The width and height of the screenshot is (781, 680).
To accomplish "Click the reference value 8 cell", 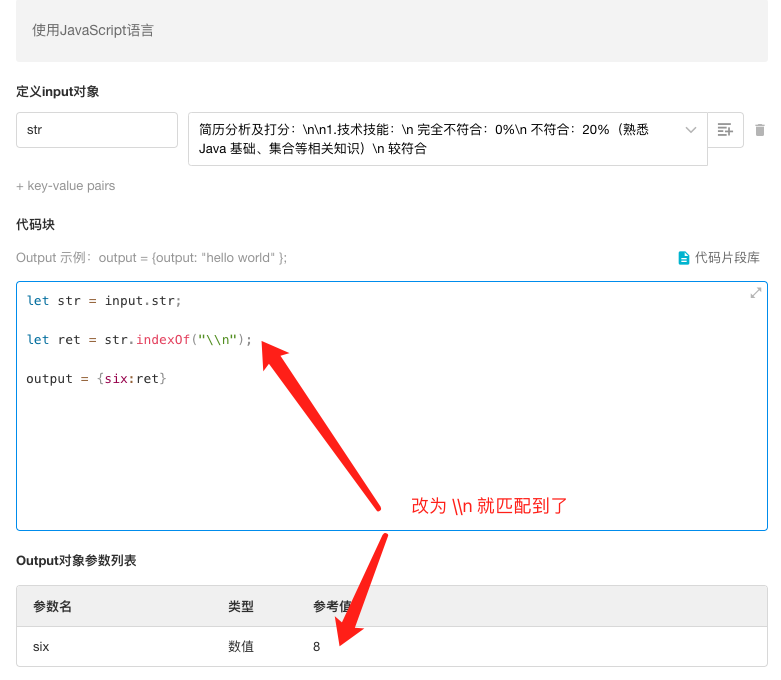I will pyautogui.click(x=317, y=647).
